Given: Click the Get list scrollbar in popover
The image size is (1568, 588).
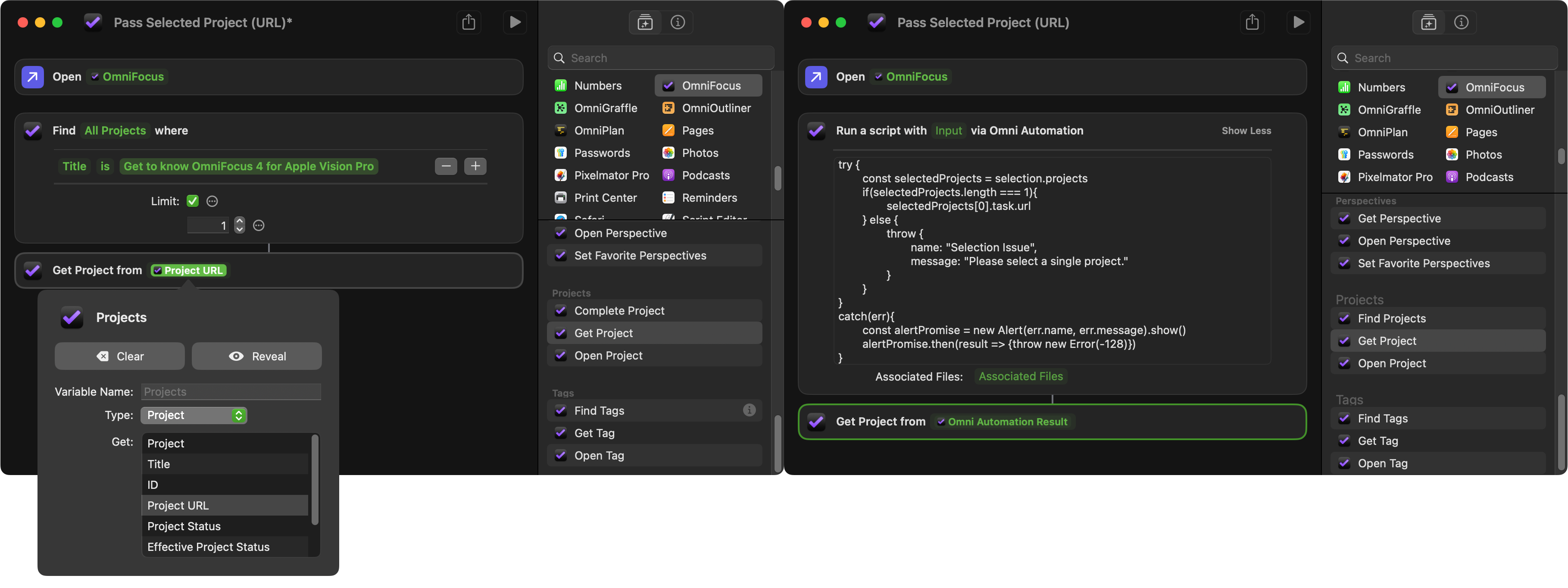Looking at the screenshot, I should (x=315, y=480).
